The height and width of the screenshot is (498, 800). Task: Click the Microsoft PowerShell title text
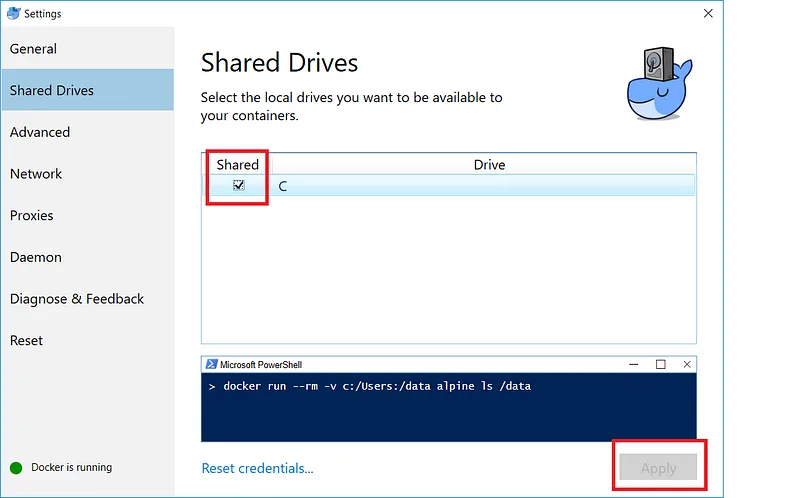tap(261, 365)
